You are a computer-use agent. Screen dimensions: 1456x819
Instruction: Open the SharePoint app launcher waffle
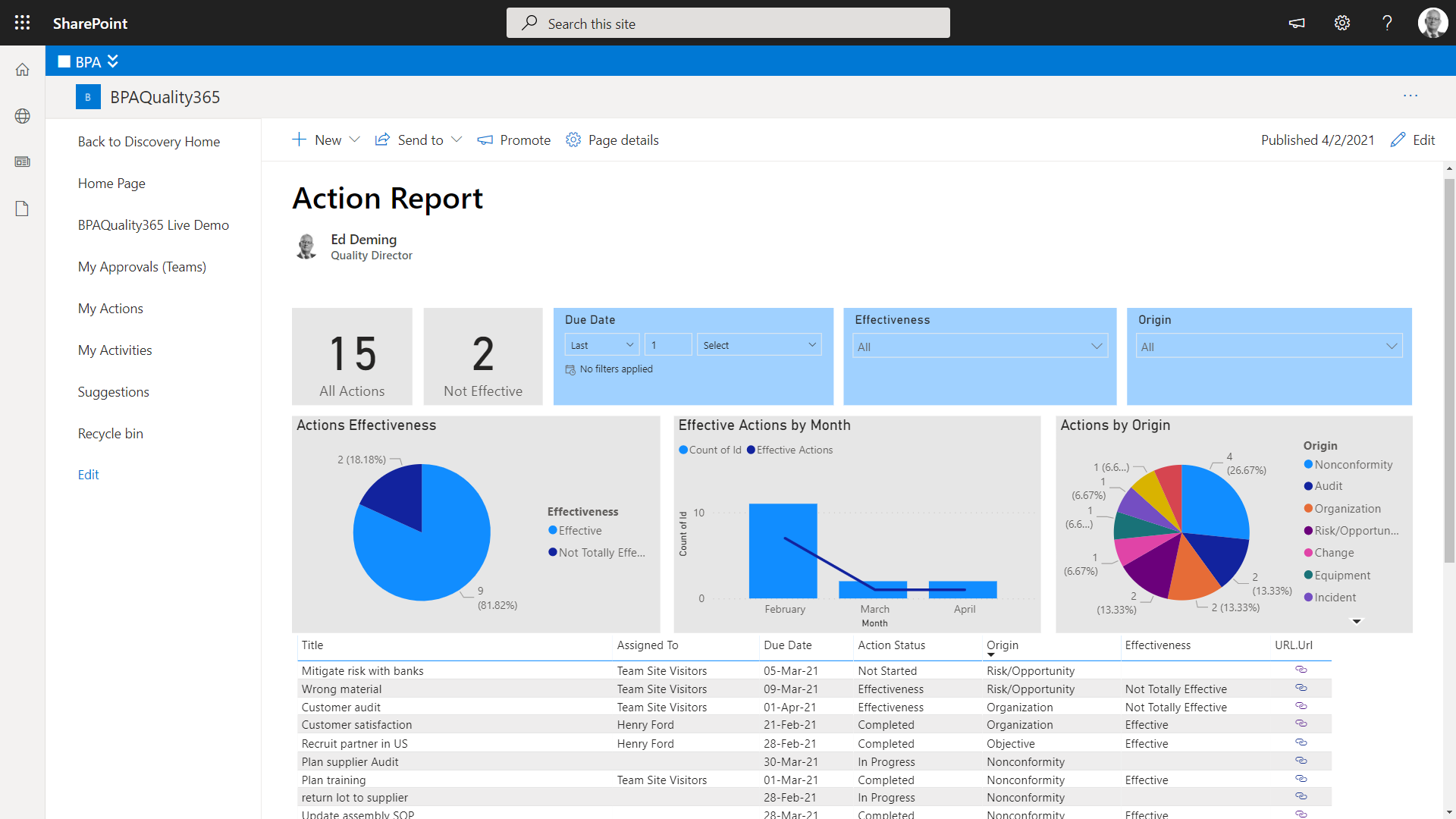22,23
